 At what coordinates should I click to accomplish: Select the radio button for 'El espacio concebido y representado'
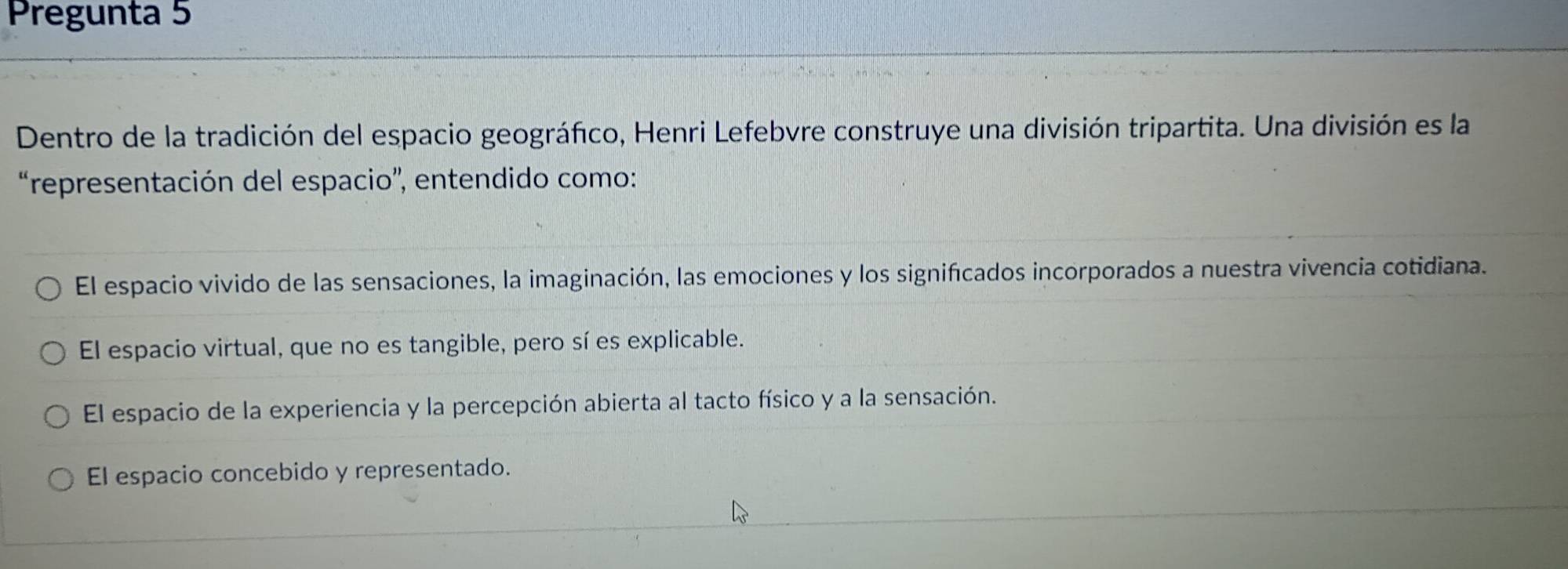pos(61,479)
